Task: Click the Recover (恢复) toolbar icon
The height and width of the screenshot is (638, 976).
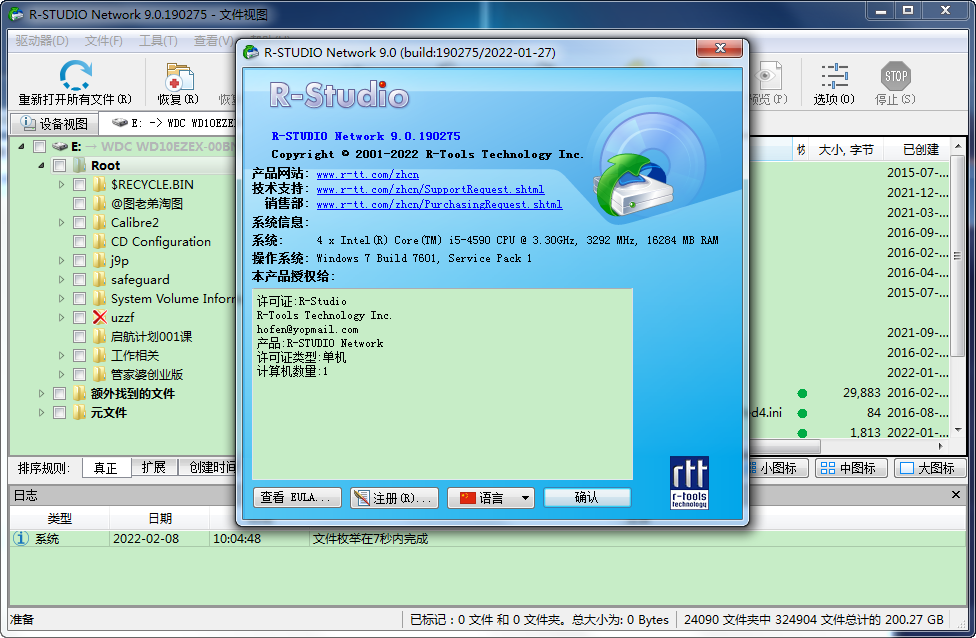Action: 179,78
